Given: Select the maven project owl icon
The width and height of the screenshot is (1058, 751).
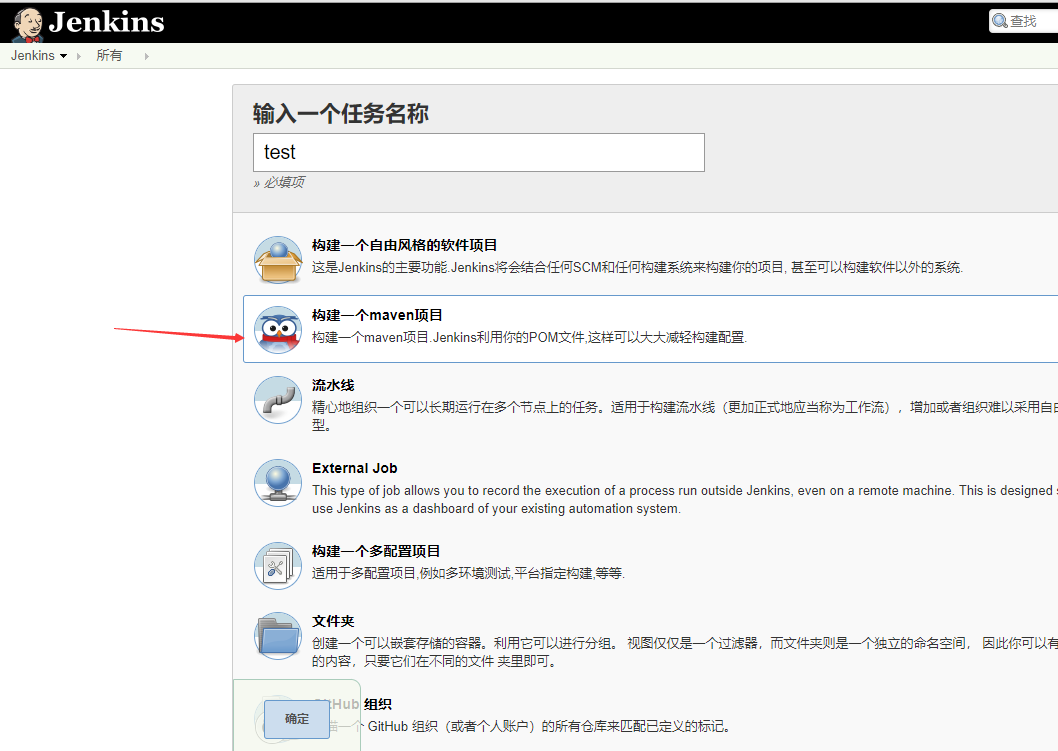Looking at the screenshot, I should point(278,330).
